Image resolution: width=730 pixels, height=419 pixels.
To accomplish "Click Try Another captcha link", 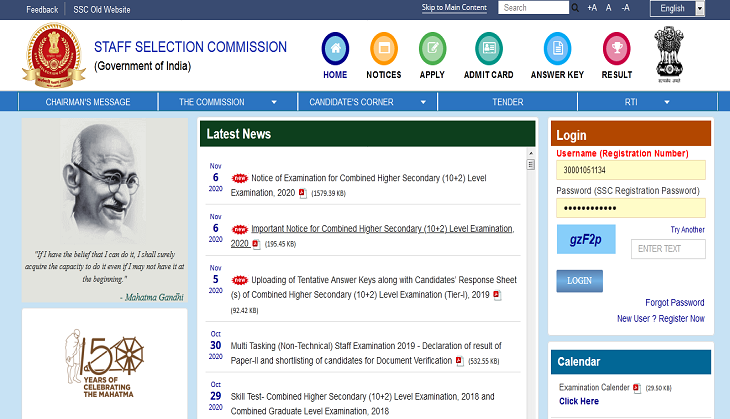I will (x=687, y=230).
